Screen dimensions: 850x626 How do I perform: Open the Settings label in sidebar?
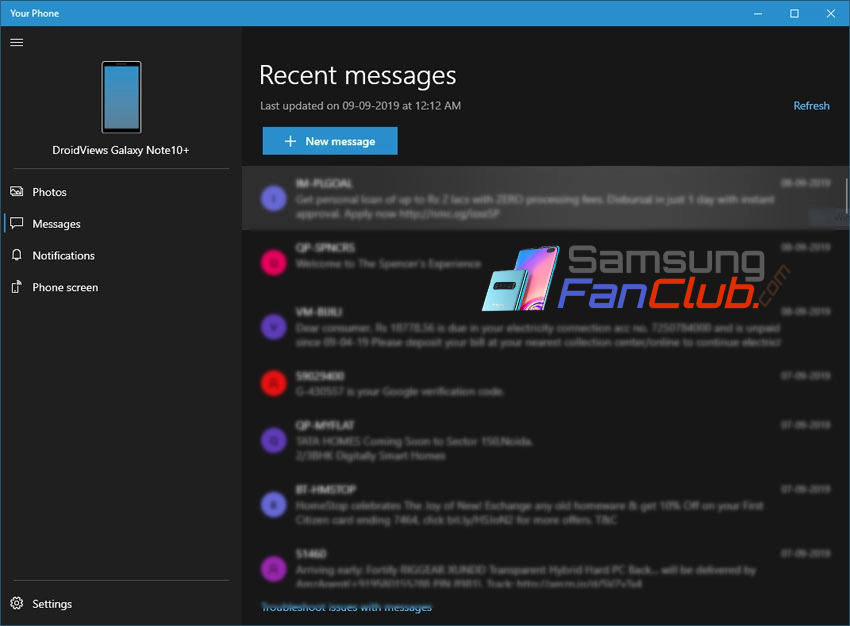(52, 604)
